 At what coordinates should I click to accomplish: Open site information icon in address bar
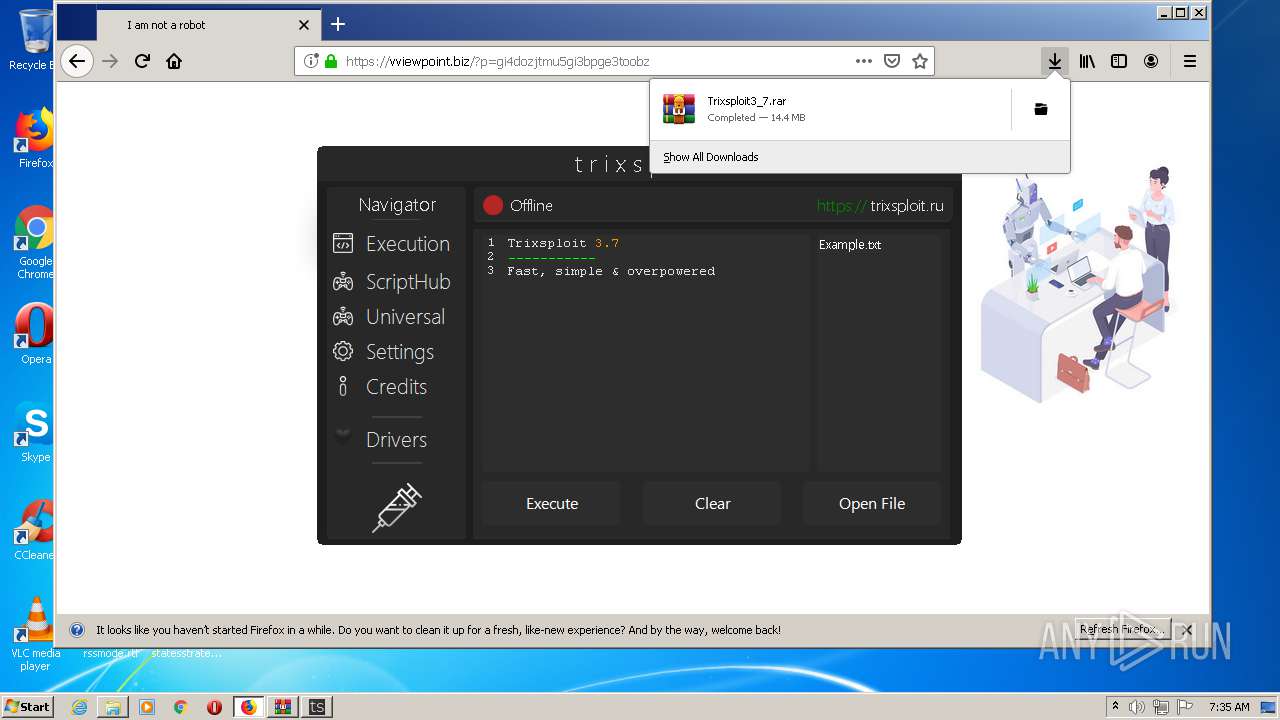310,61
